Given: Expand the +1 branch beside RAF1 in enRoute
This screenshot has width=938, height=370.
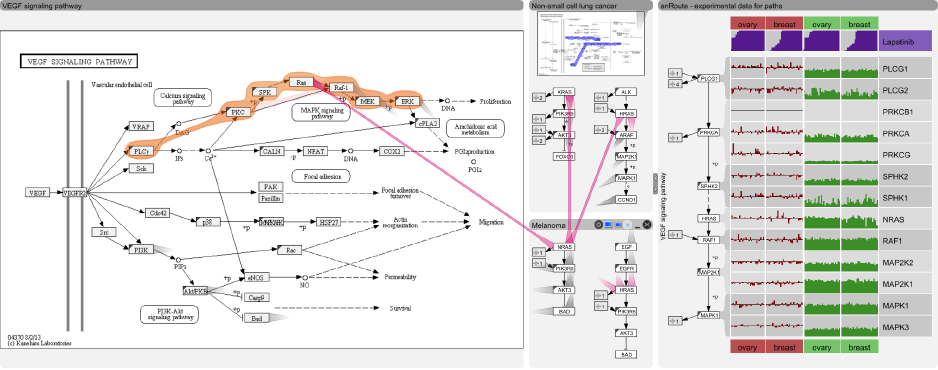Looking at the screenshot, I should (676, 235).
